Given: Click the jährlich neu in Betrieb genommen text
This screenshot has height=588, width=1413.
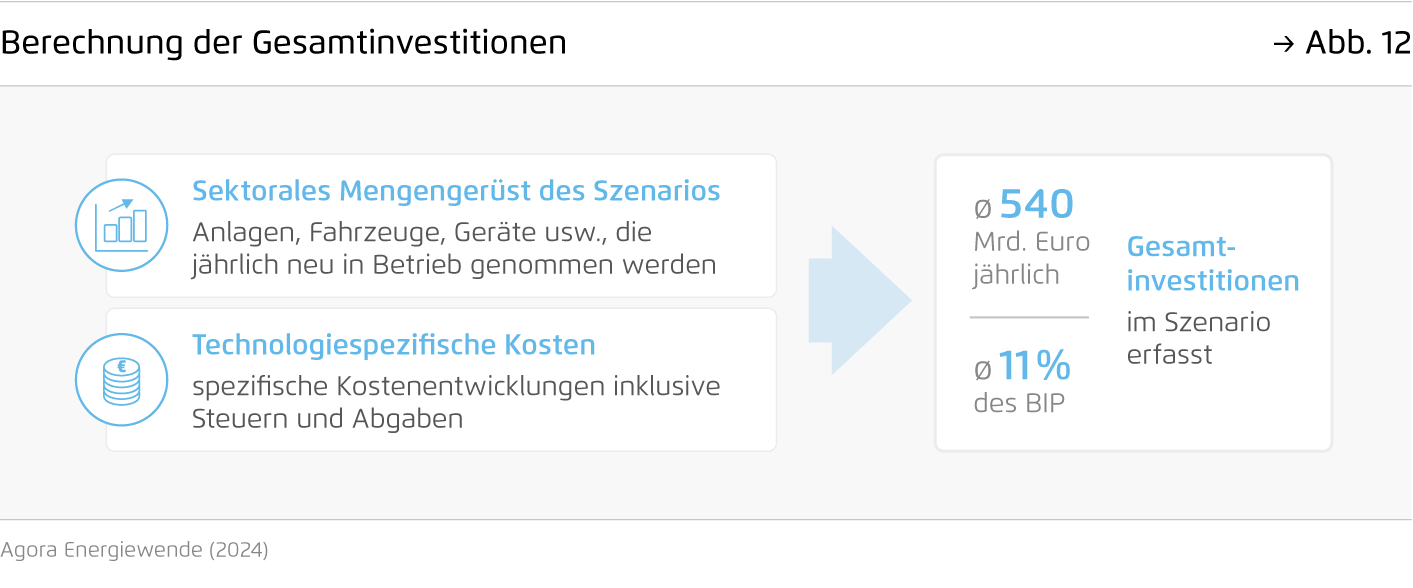Looking at the screenshot, I should click(x=454, y=266).
